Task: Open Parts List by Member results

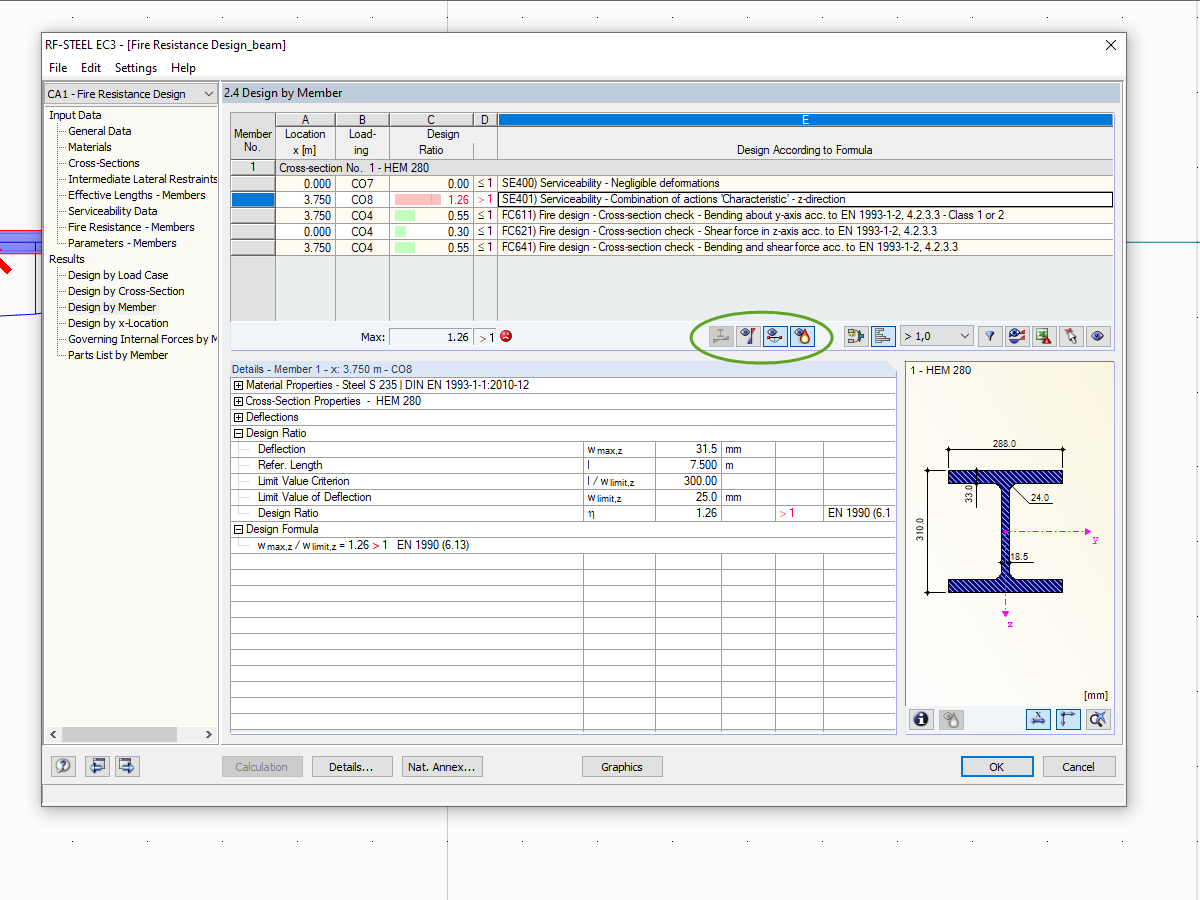Action: [x=118, y=355]
